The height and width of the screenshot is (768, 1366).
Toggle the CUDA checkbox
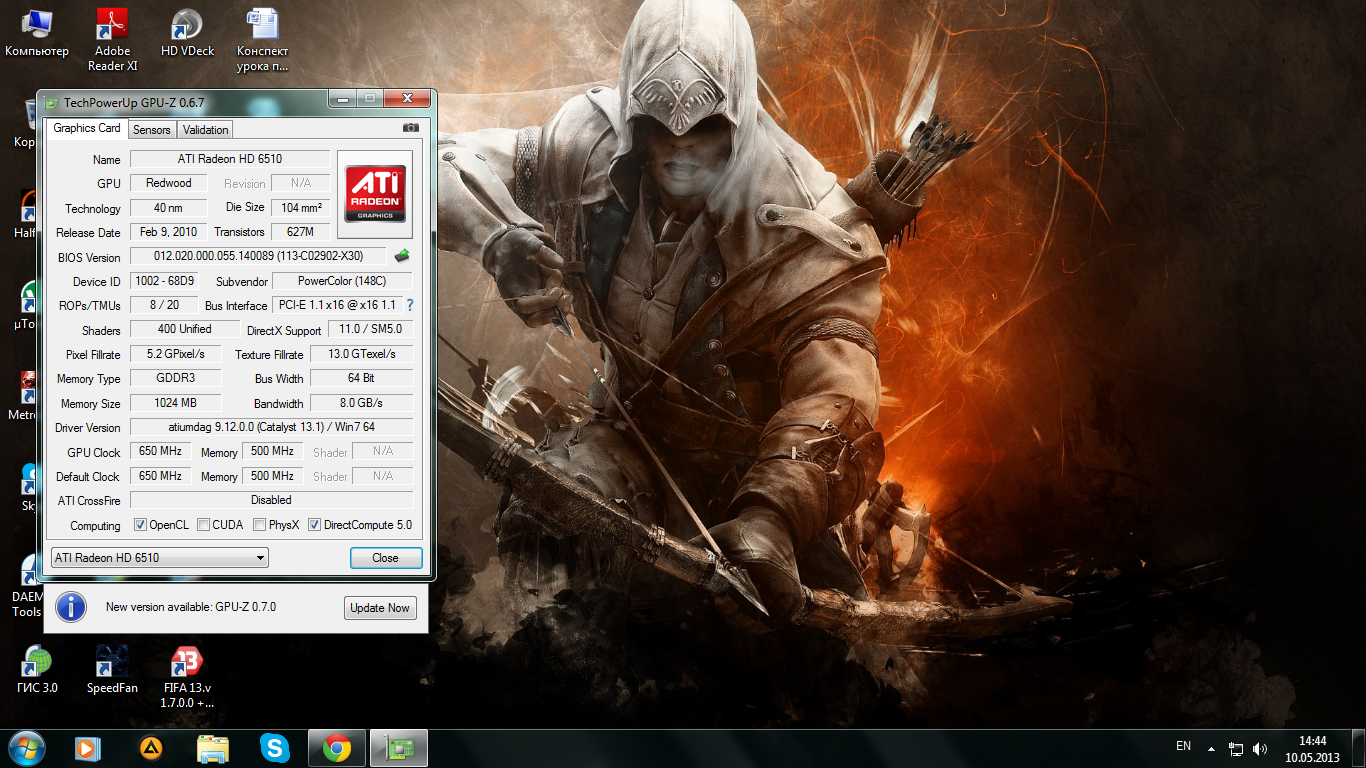click(203, 525)
